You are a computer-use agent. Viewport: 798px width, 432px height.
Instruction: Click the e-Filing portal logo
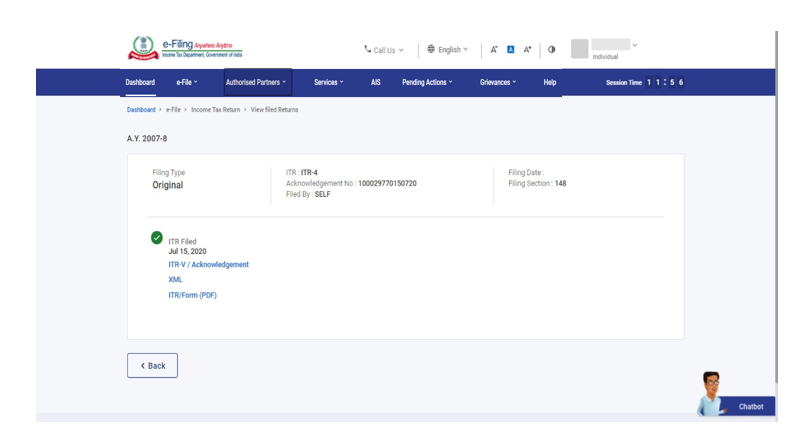pos(186,49)
